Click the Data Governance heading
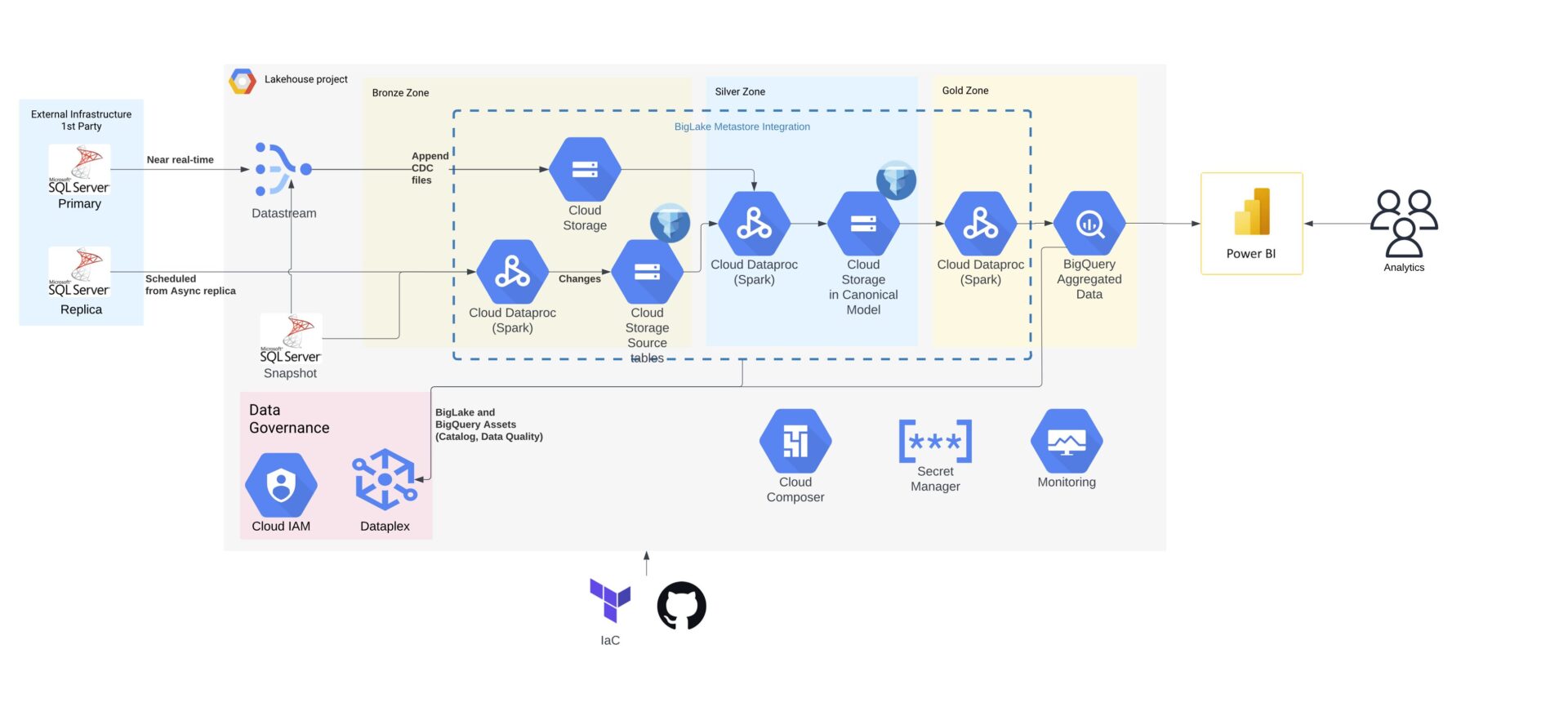The height and width of the screenshot is (707, 1568). pos(289,419)
